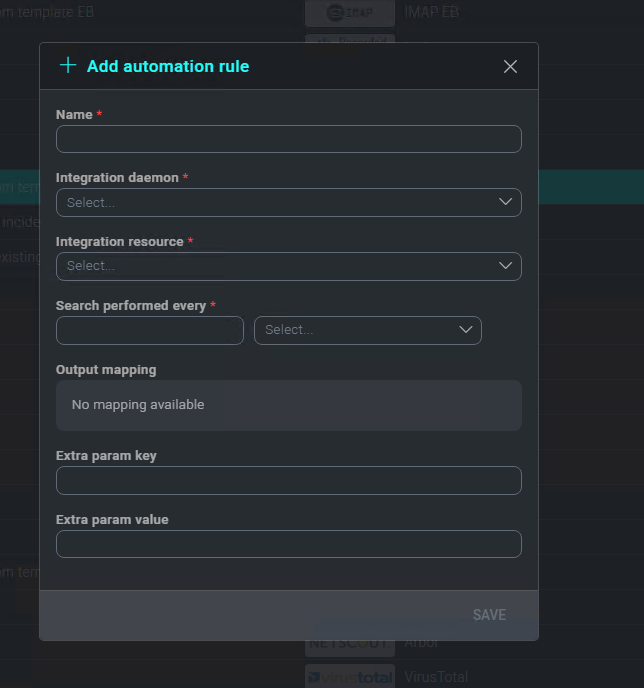
Task: Click into the Extra param value field
Action: point(288,544)
